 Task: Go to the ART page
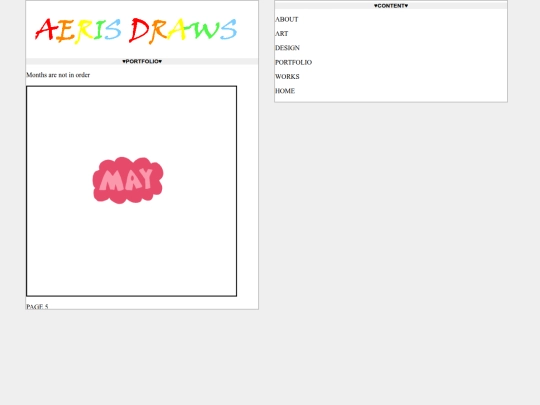coord(281,34)
